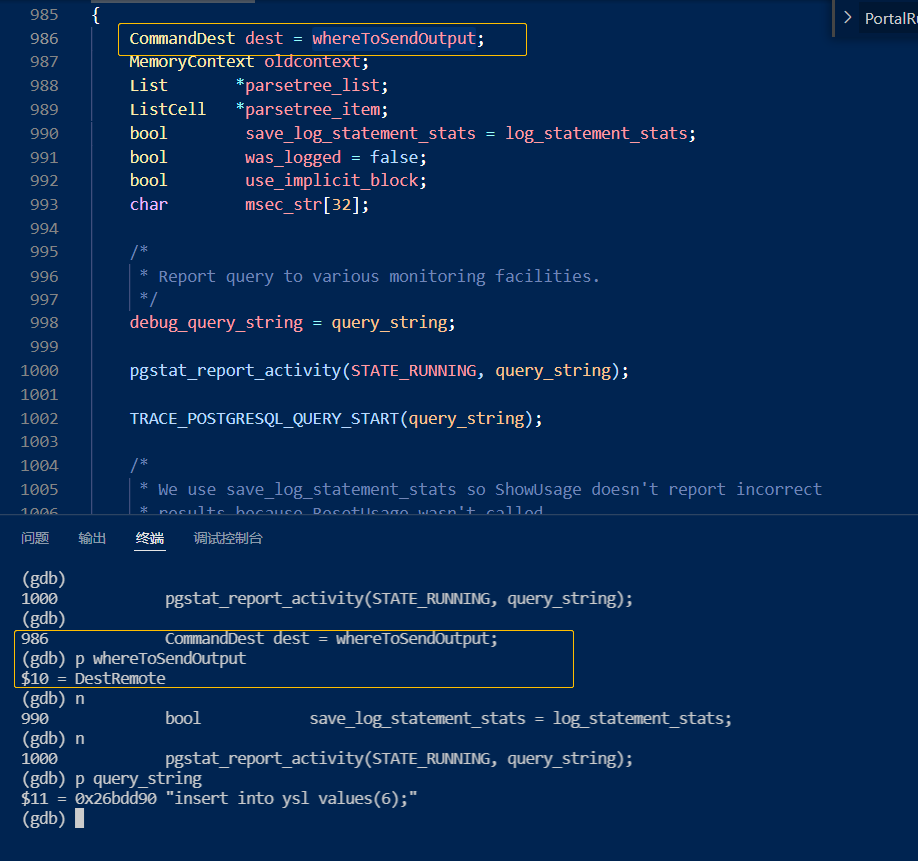
Task: Select the 终端 (Terminal) tab
Action: [150, 538]
